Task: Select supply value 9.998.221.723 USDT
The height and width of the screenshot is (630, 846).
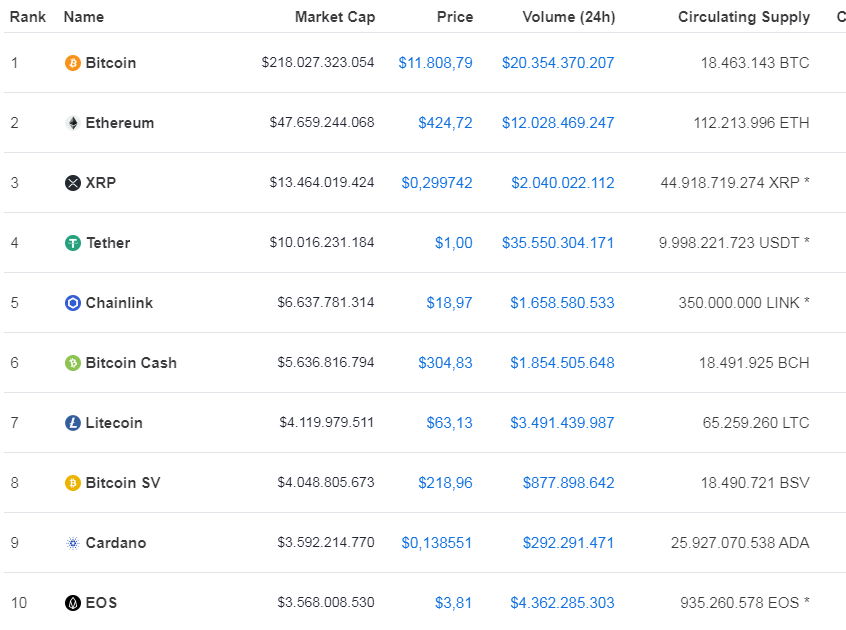Action: pos(729,243)
